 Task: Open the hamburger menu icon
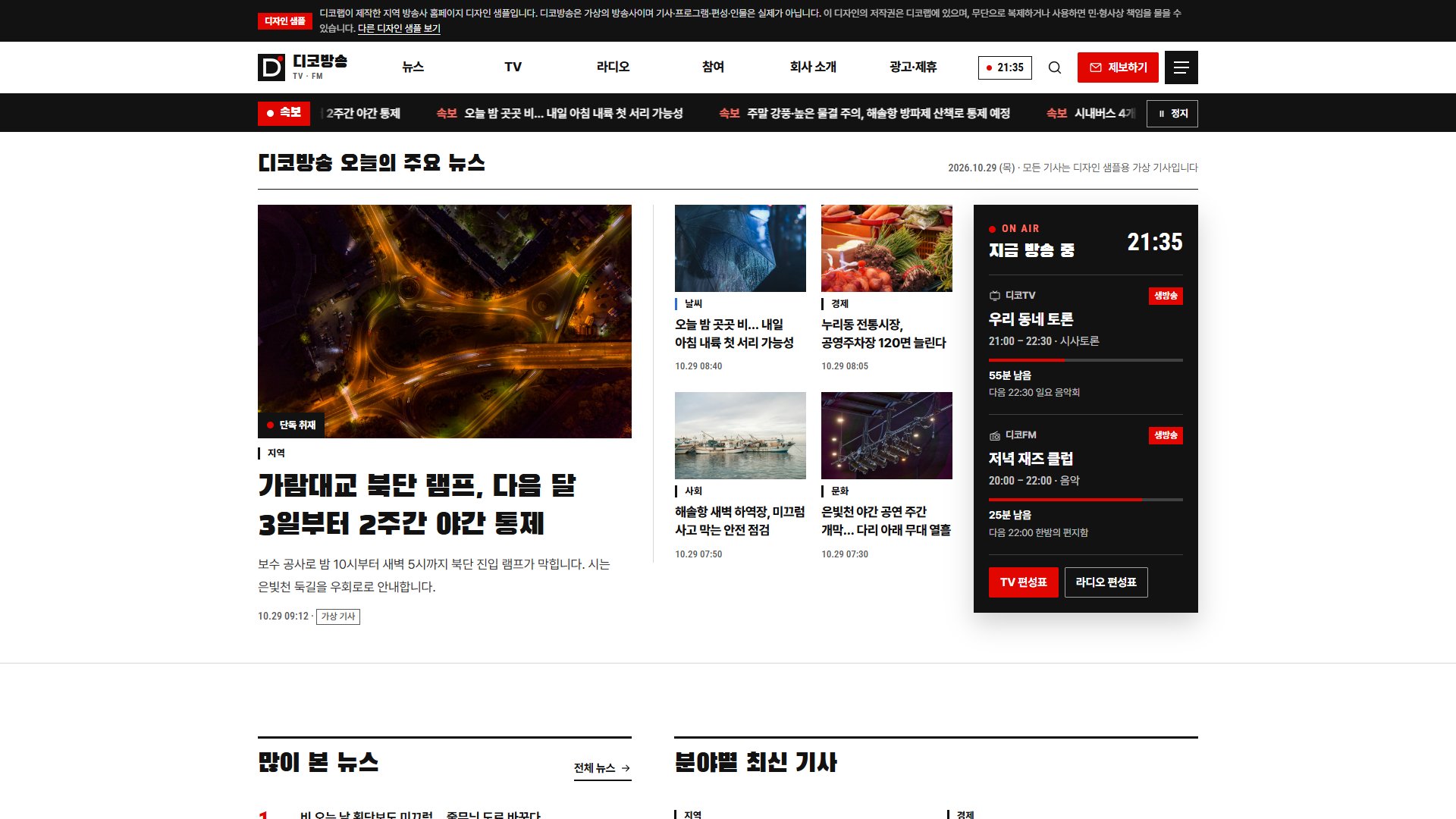coord(1181,67)
